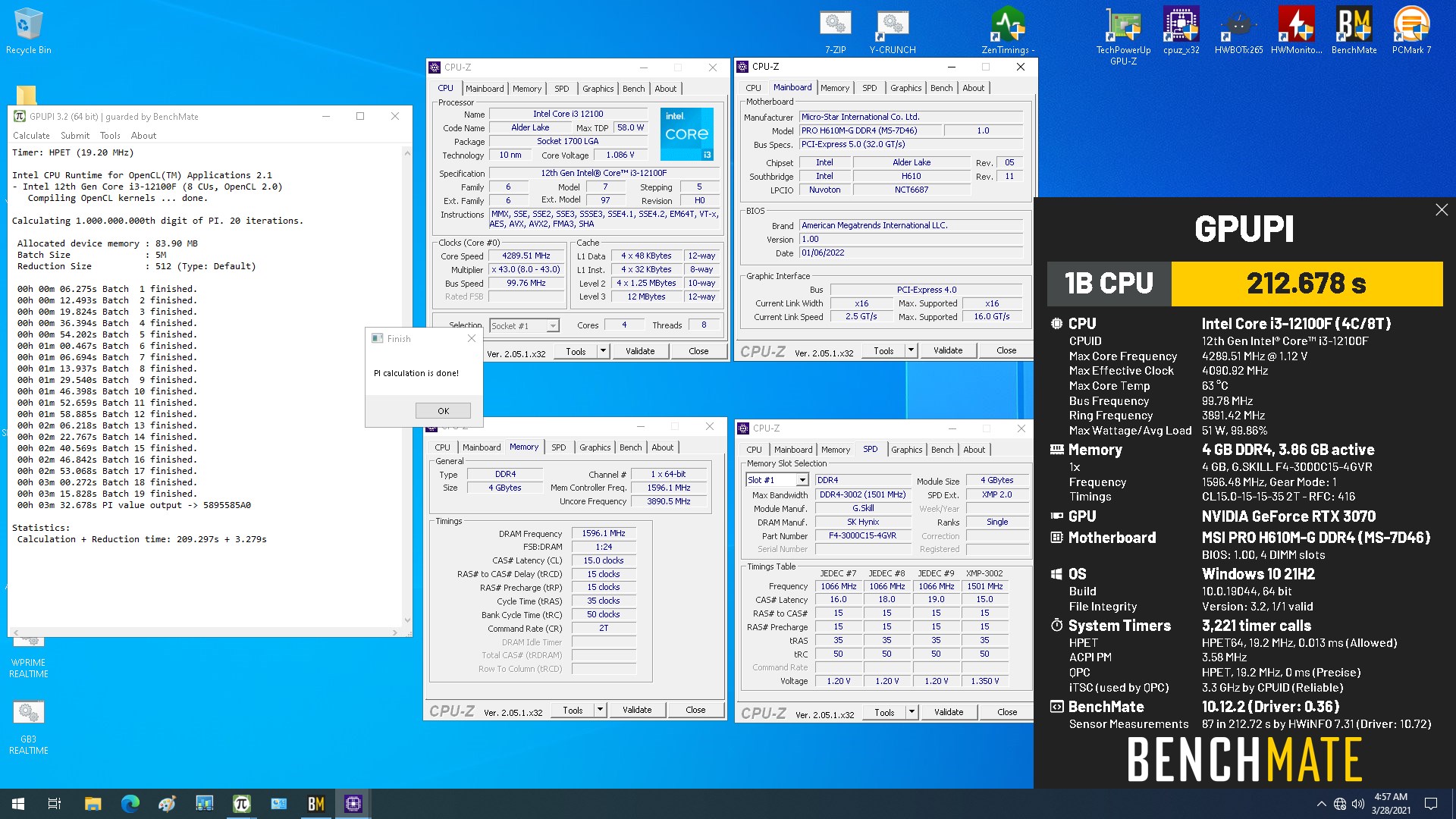Open network settings tray icon
This screenshot has height=819, width=1456.
[1340, 804]
